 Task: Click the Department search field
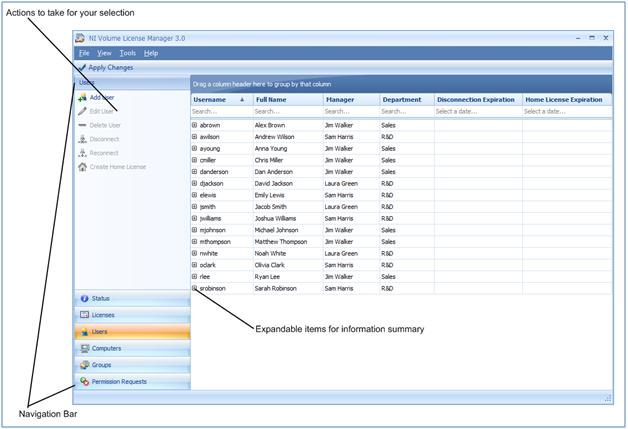pyautogui.click(x=407, y=111)
